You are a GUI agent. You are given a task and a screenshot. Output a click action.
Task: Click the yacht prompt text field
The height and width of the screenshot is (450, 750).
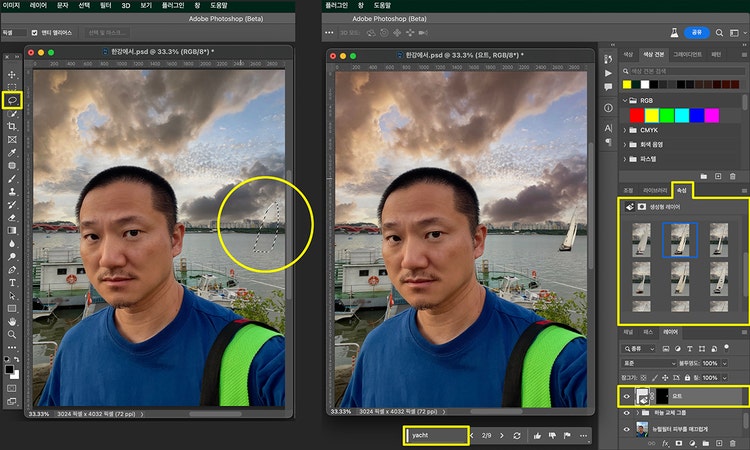[436, 436]
